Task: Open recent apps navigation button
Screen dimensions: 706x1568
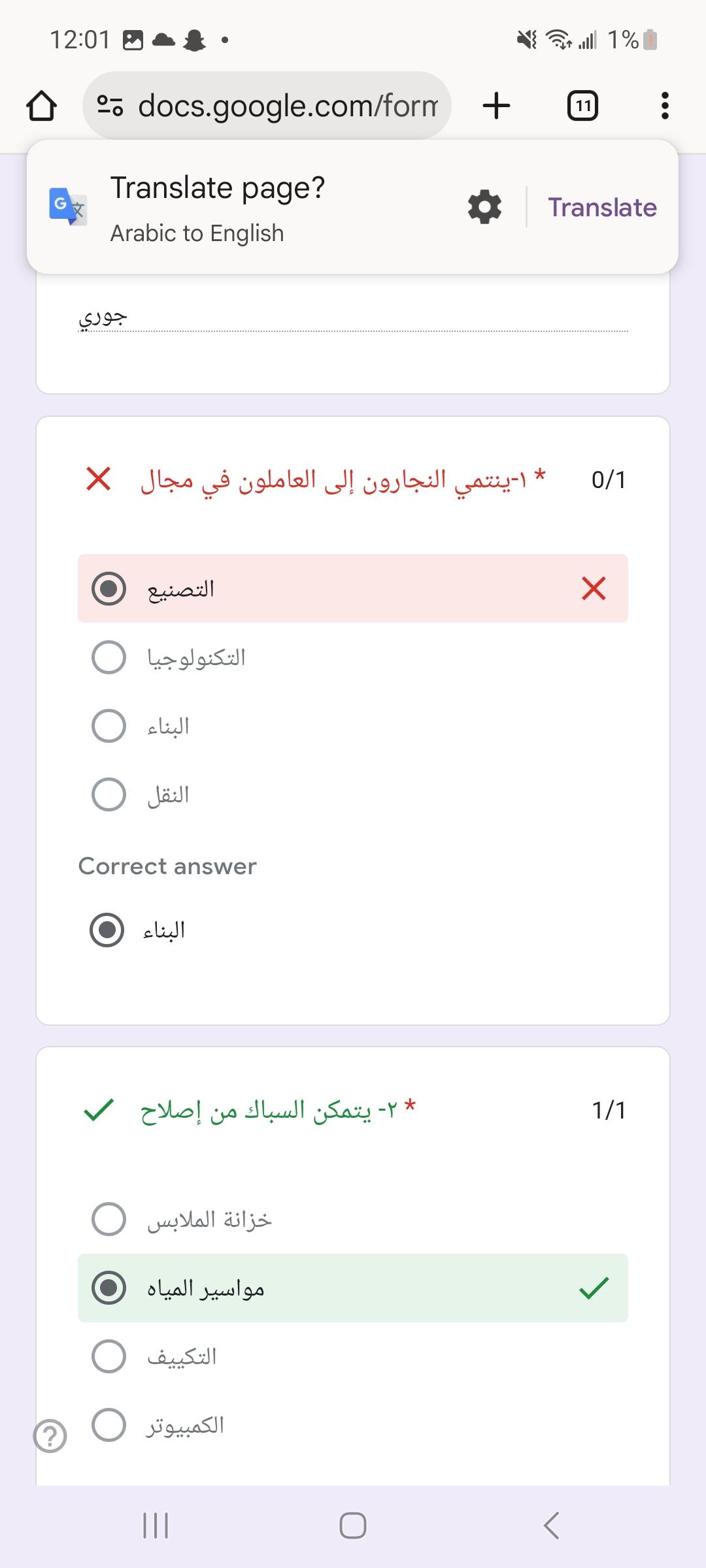Action: 156,1526
